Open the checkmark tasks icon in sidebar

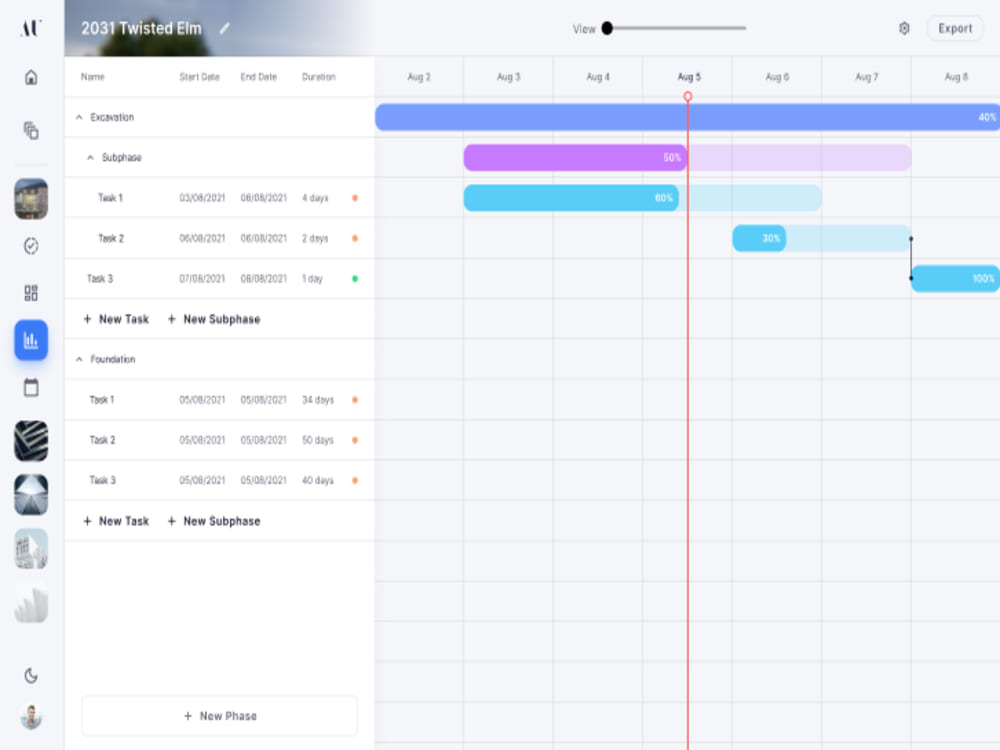tap(31, 246)
